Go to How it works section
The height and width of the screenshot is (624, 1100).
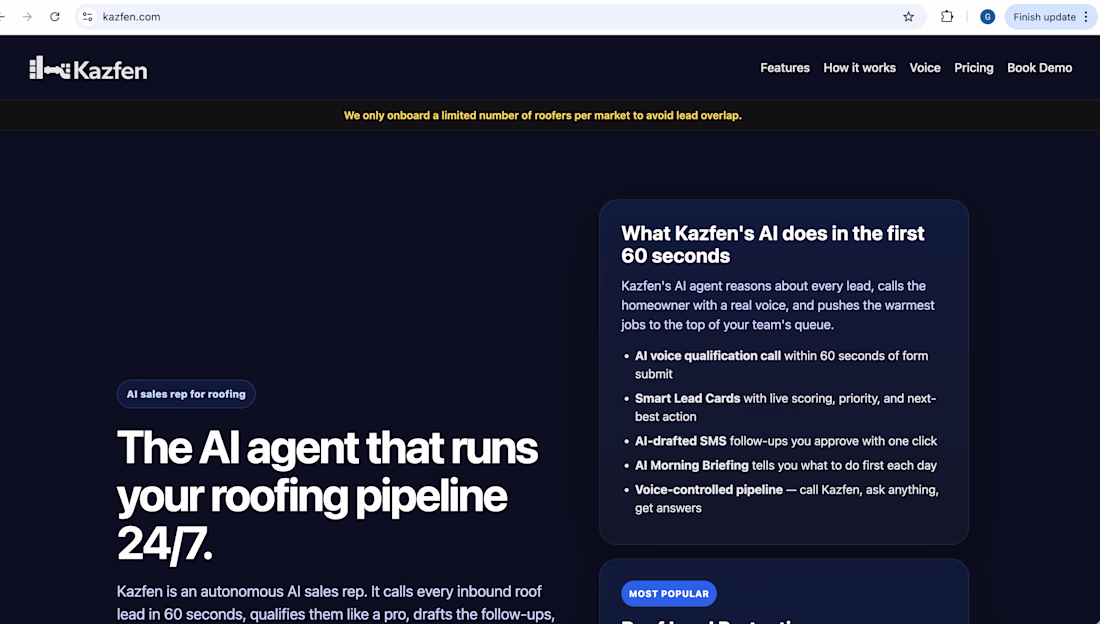pyautogui.click(x=859, y=68)
